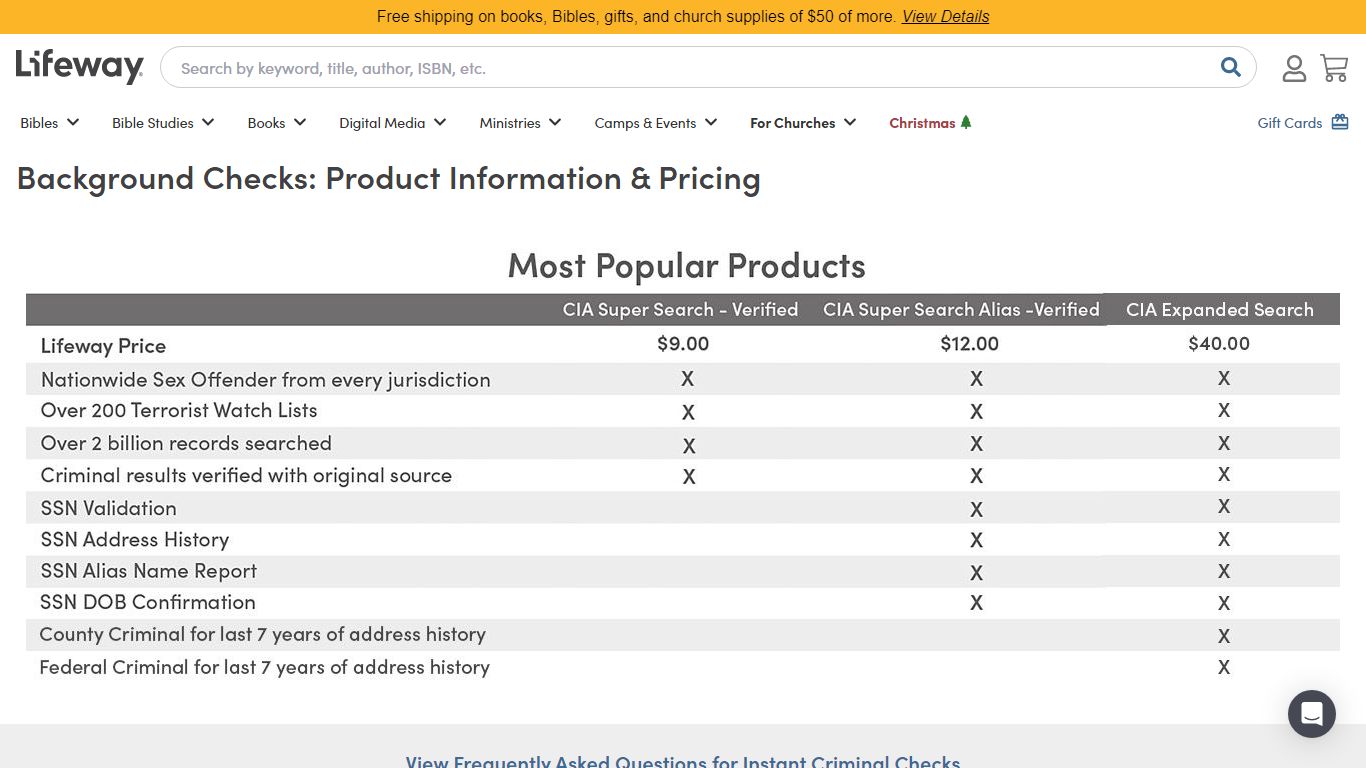Image resolution: width=1366 pixels, height=768 pixels.
Task: Open the Books menu label
Action: (267, 123)
